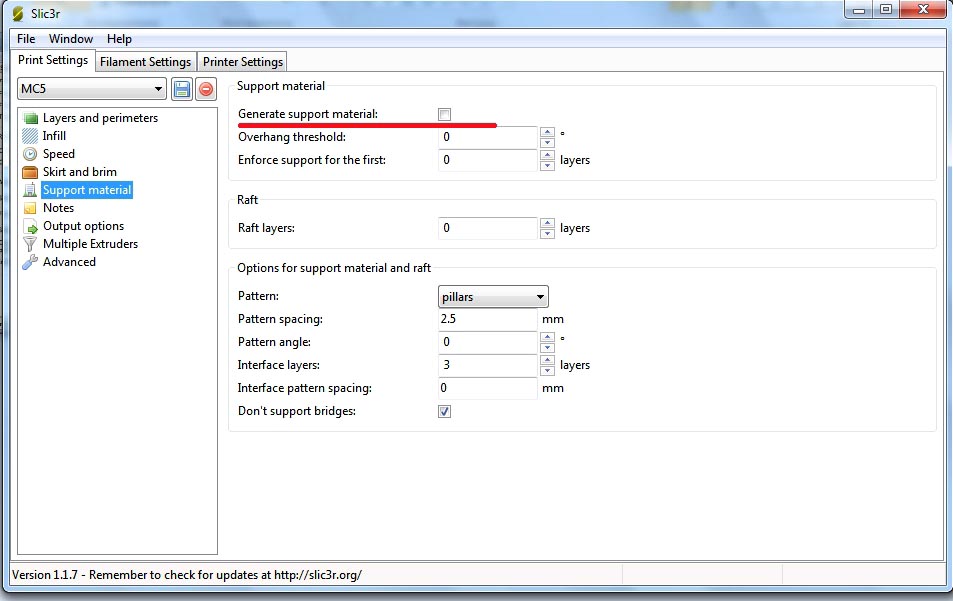953x601 pixels.
Task: Open the Pattern pillars dropdown
Action: point(493,297)
